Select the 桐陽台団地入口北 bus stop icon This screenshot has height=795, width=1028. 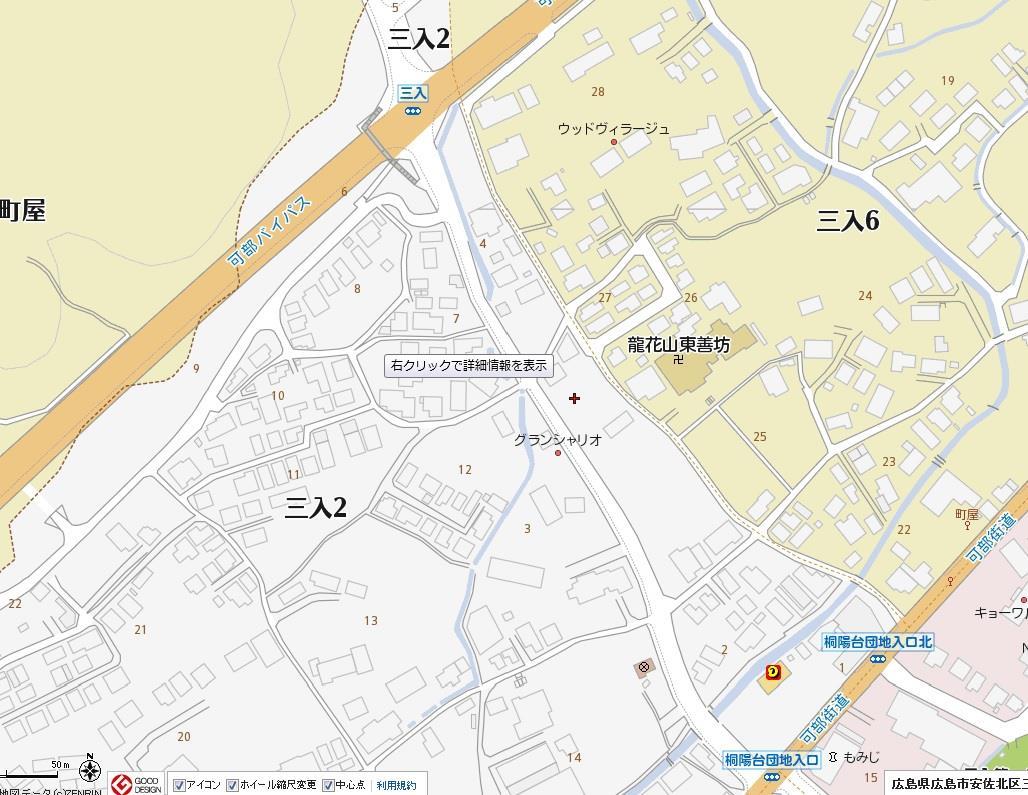coord(877,659)
